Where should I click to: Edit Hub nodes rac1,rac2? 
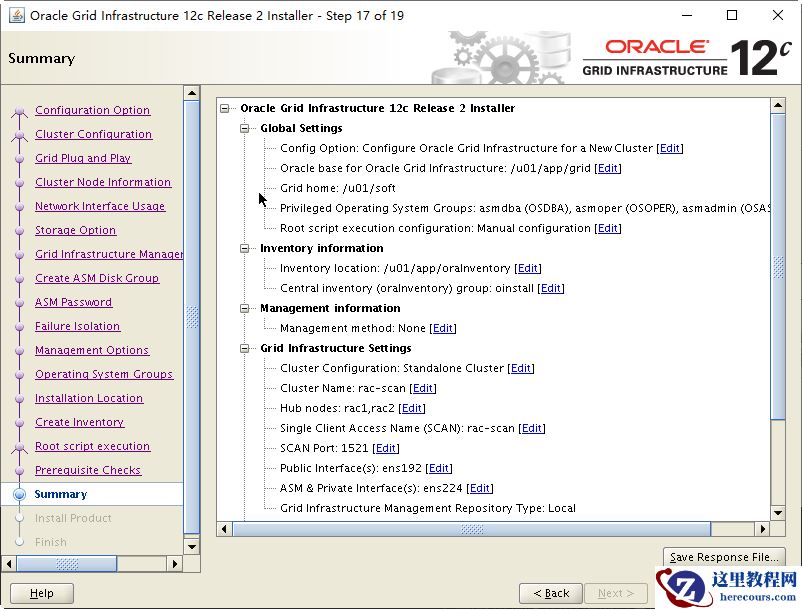point(412,408)
